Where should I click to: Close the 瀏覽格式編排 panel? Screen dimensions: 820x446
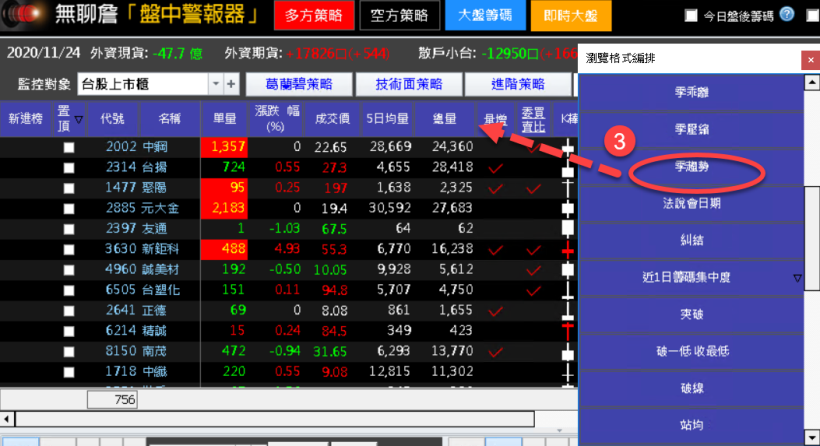808,60
